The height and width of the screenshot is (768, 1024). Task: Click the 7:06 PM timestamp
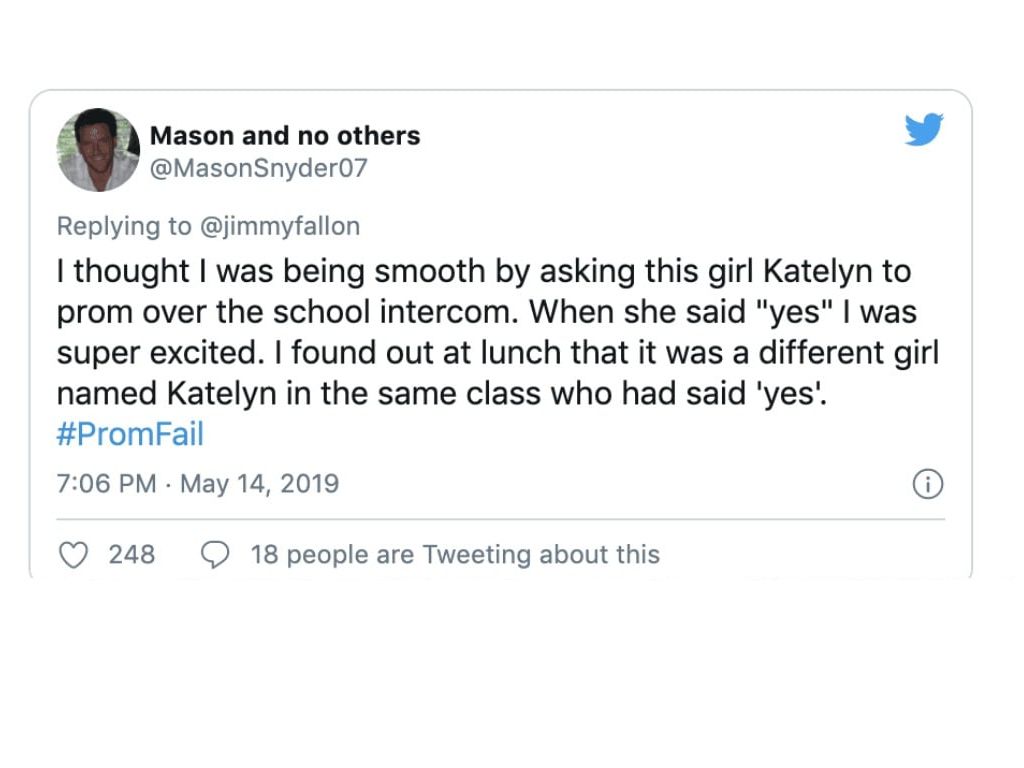click(106, 484)
